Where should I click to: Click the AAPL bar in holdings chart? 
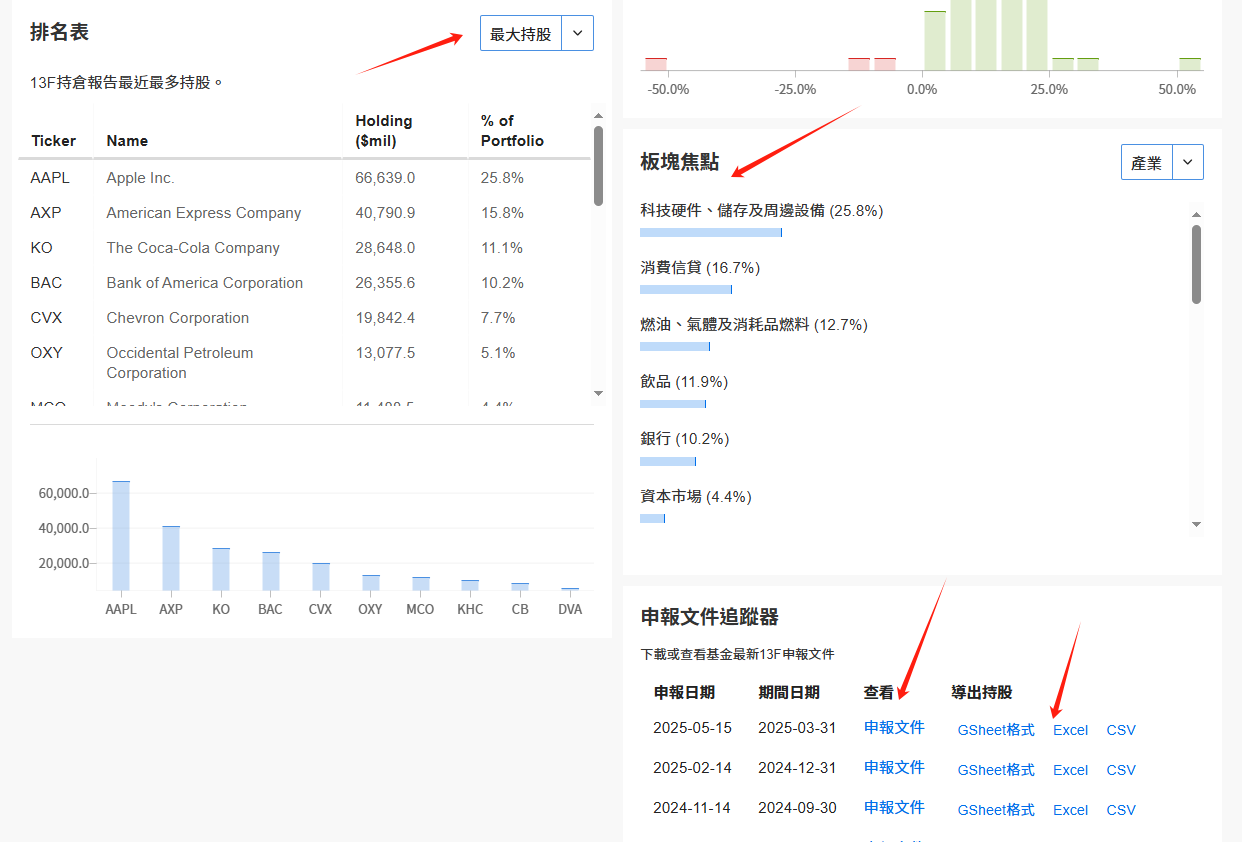point(121,536)
